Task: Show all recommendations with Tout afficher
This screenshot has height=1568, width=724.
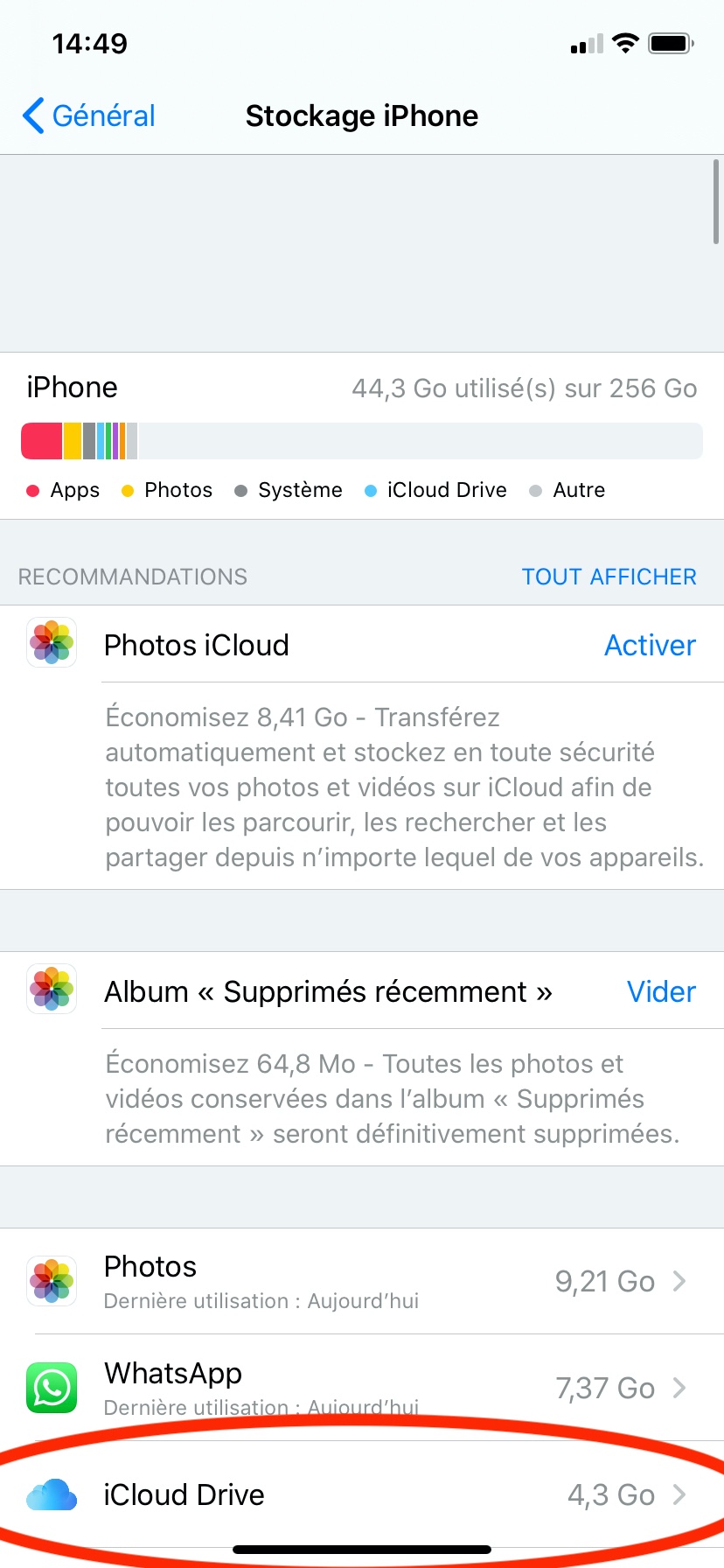Action: point(609,577)
